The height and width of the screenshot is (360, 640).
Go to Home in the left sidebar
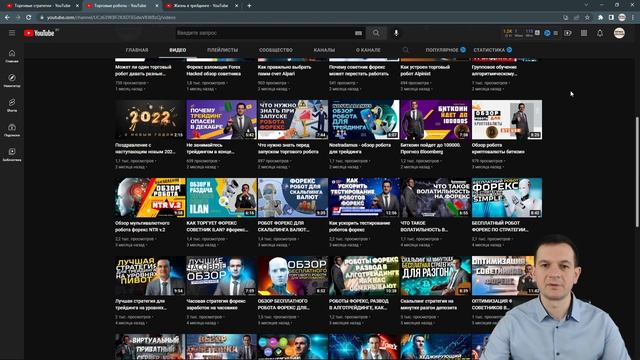point(12,56)
